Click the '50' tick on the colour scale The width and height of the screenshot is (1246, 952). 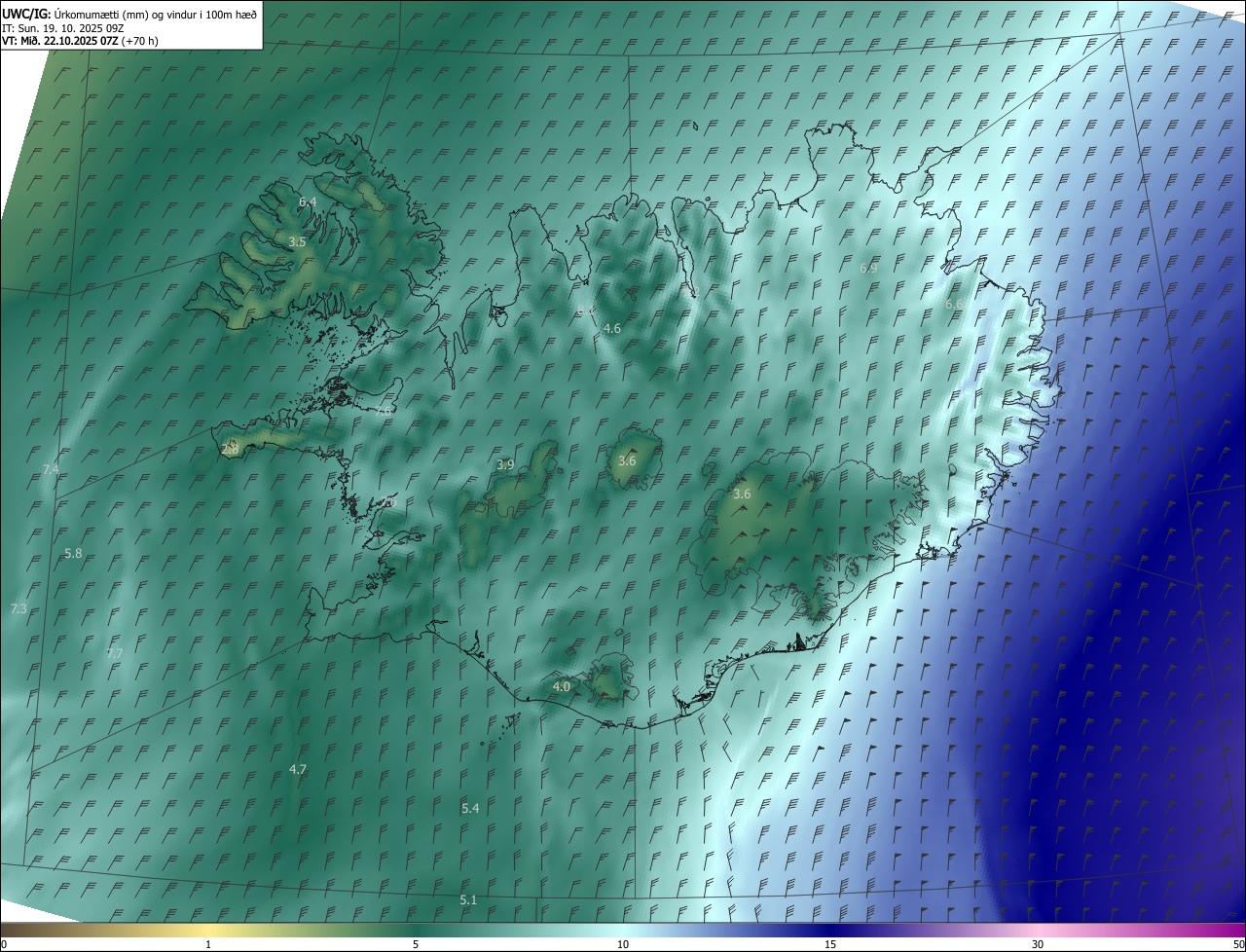point(1238,944)
